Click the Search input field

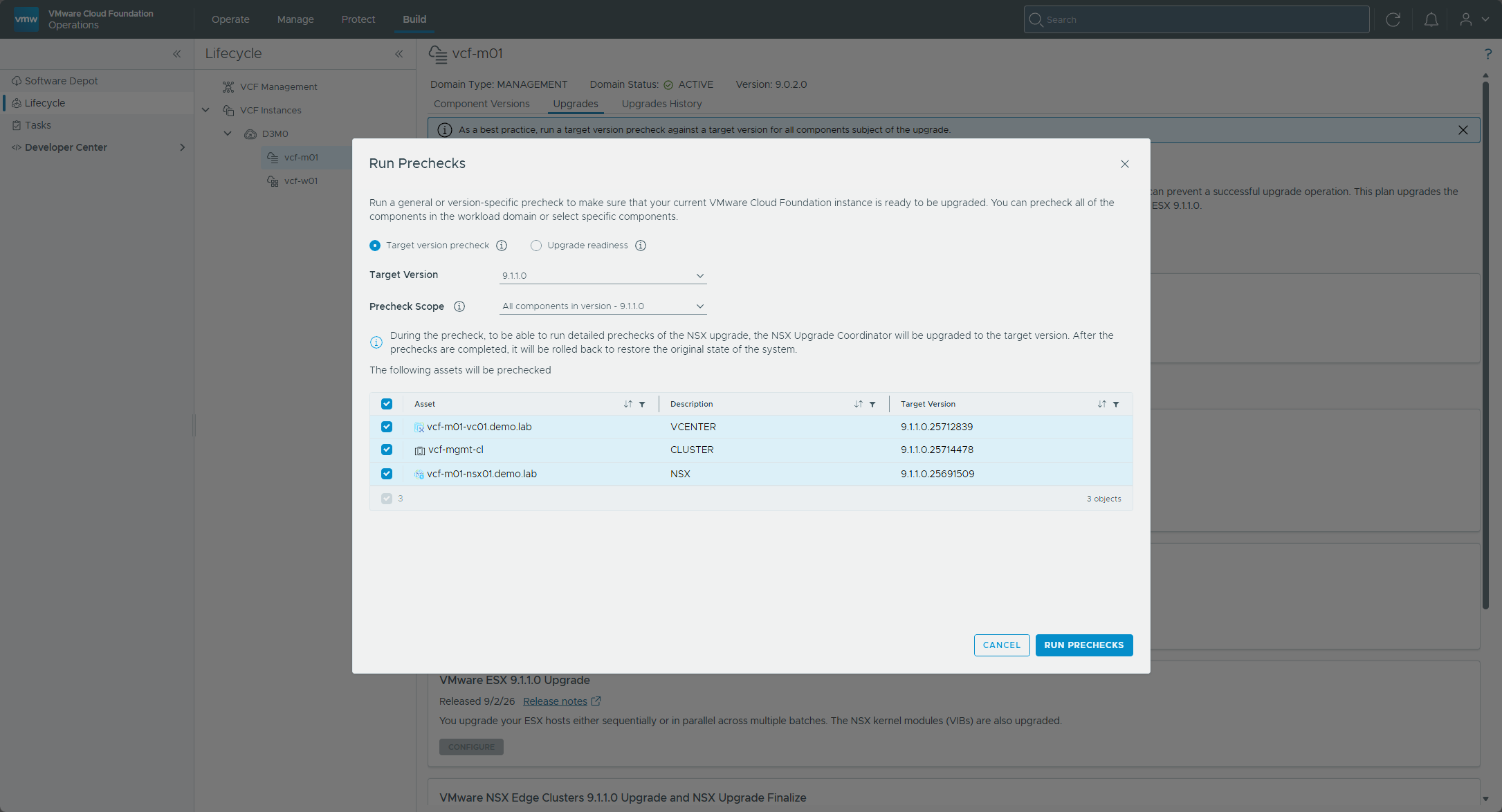1196,19
